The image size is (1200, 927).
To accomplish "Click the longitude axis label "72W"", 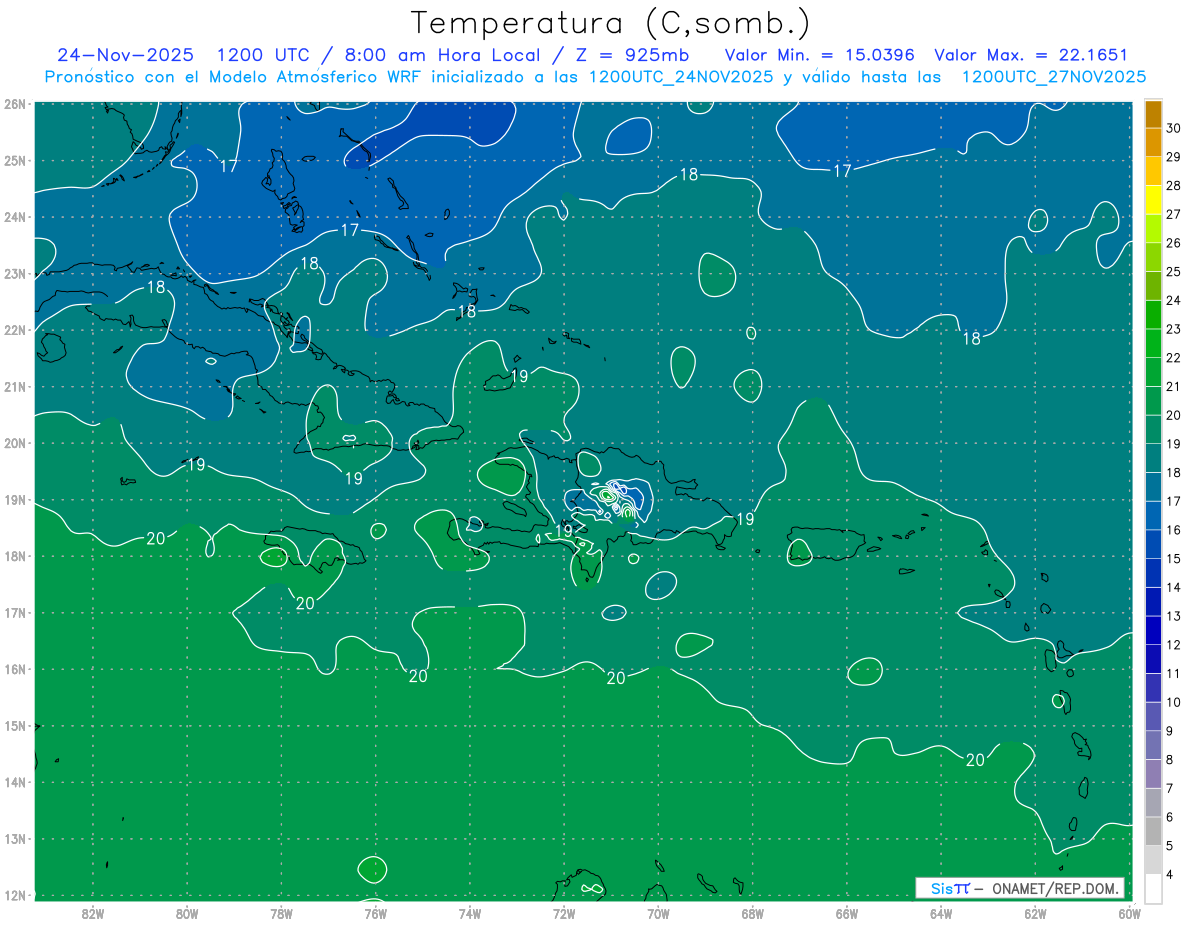I will (x=564, y=913).
